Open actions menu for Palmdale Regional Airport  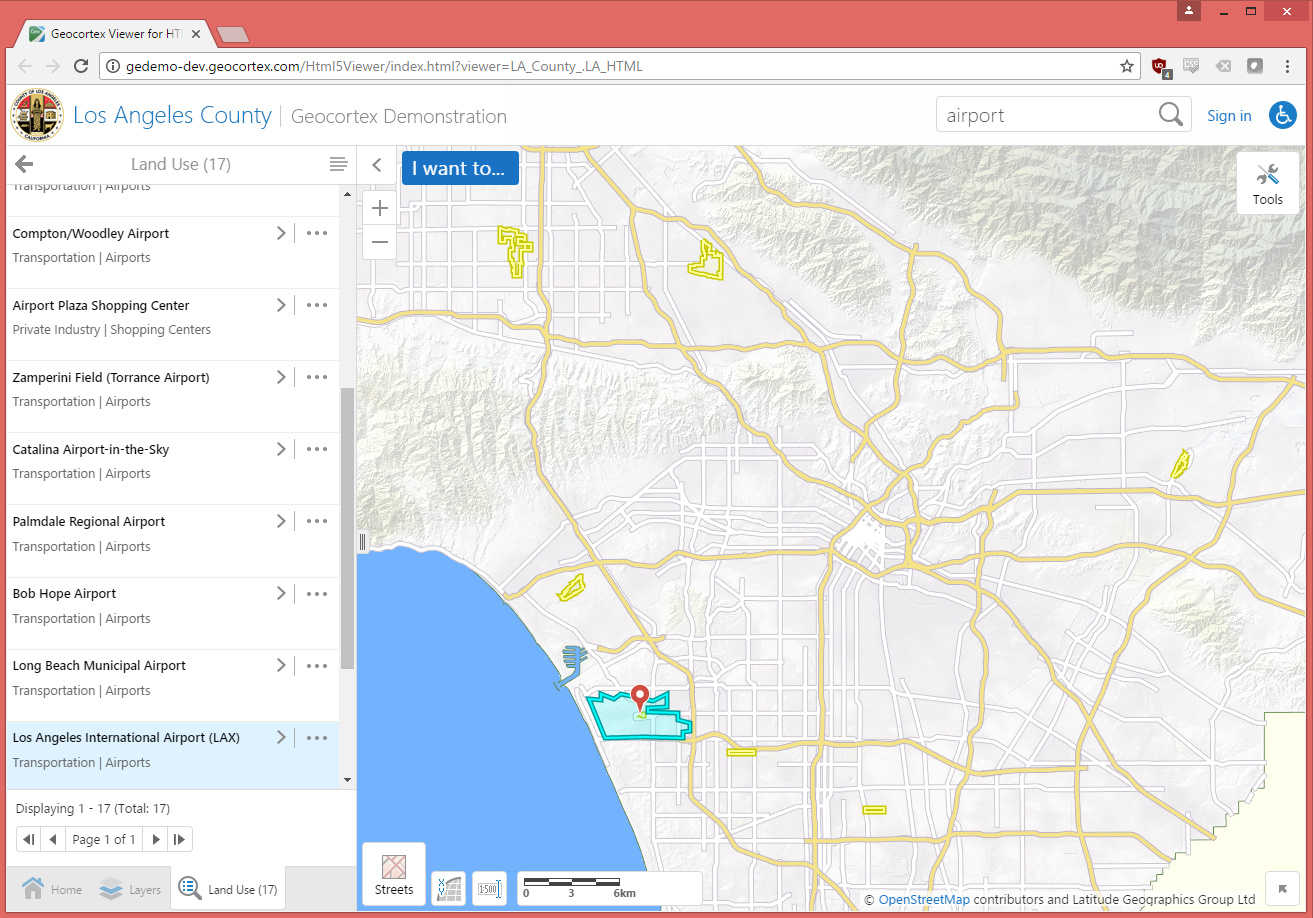click(317, 521)
